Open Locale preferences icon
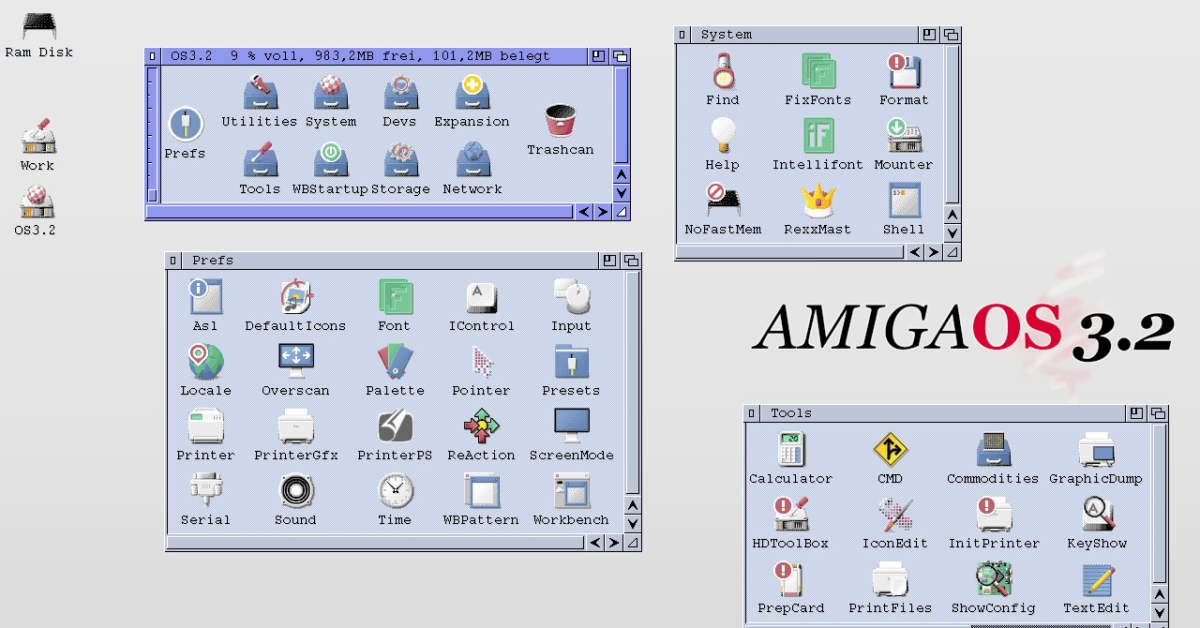 pyautogui.click(x=205, y=362)
